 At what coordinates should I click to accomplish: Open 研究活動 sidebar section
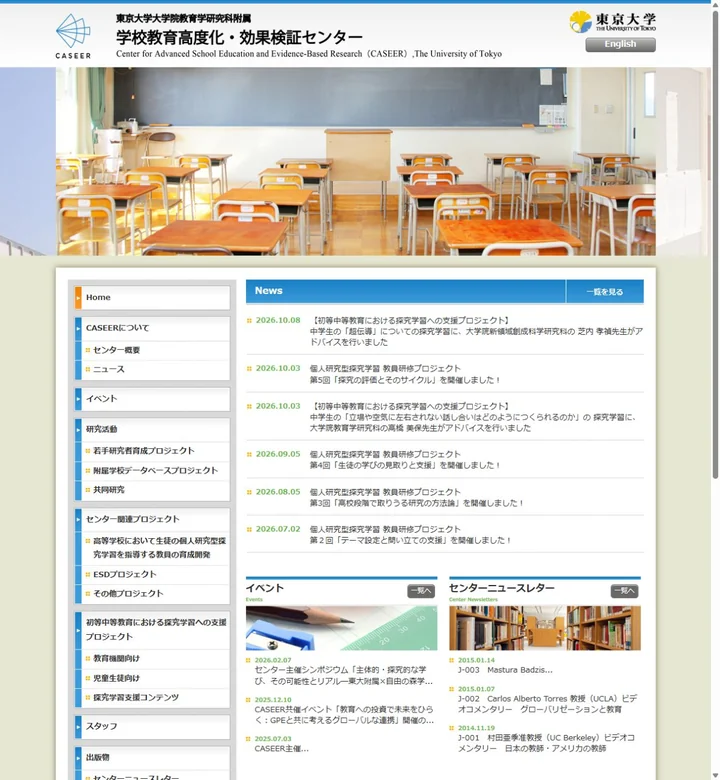(152, 429)
